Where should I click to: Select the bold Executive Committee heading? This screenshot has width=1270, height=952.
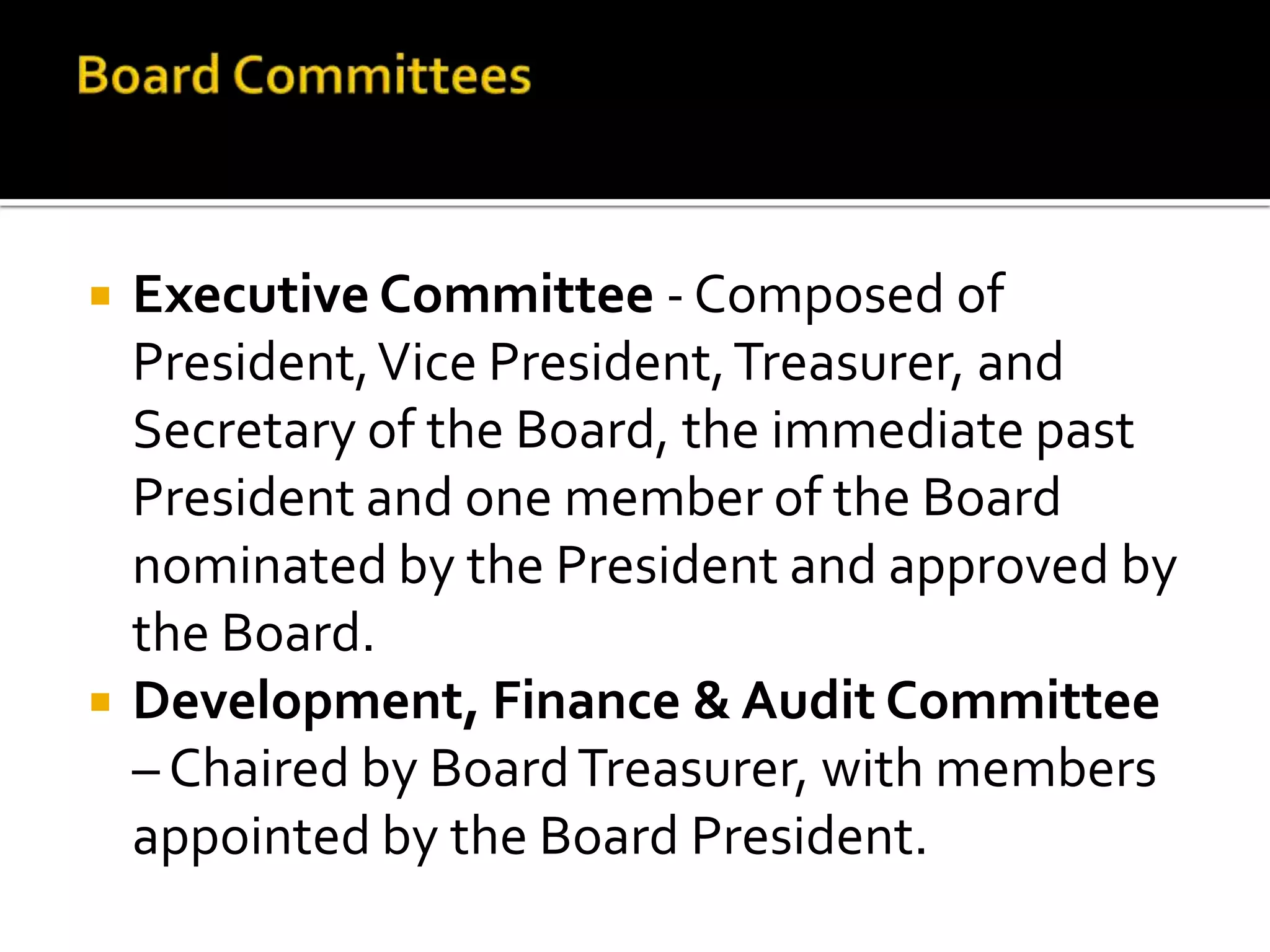point(393,294)
